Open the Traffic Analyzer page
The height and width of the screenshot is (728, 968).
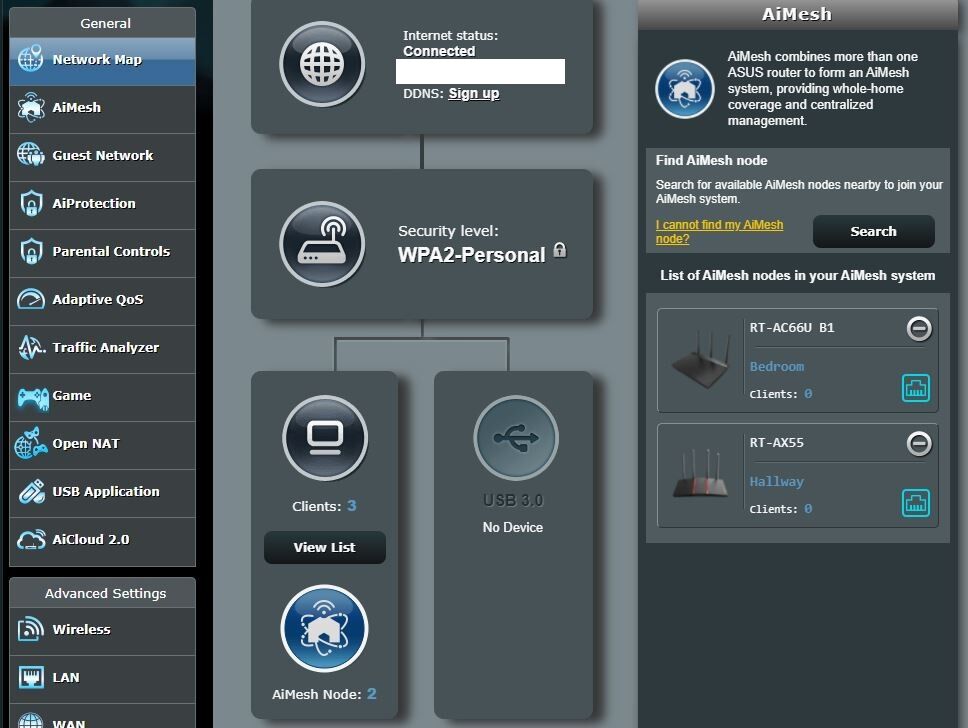pos(102,349)
